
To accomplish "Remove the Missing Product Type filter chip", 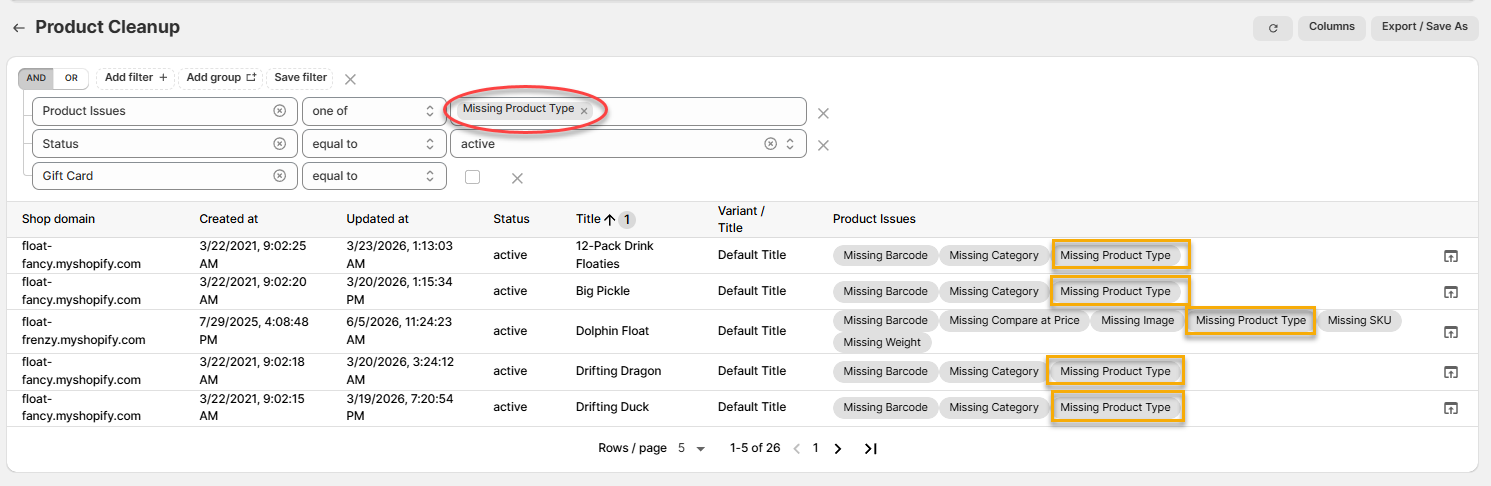I will (x=584, y=111).
